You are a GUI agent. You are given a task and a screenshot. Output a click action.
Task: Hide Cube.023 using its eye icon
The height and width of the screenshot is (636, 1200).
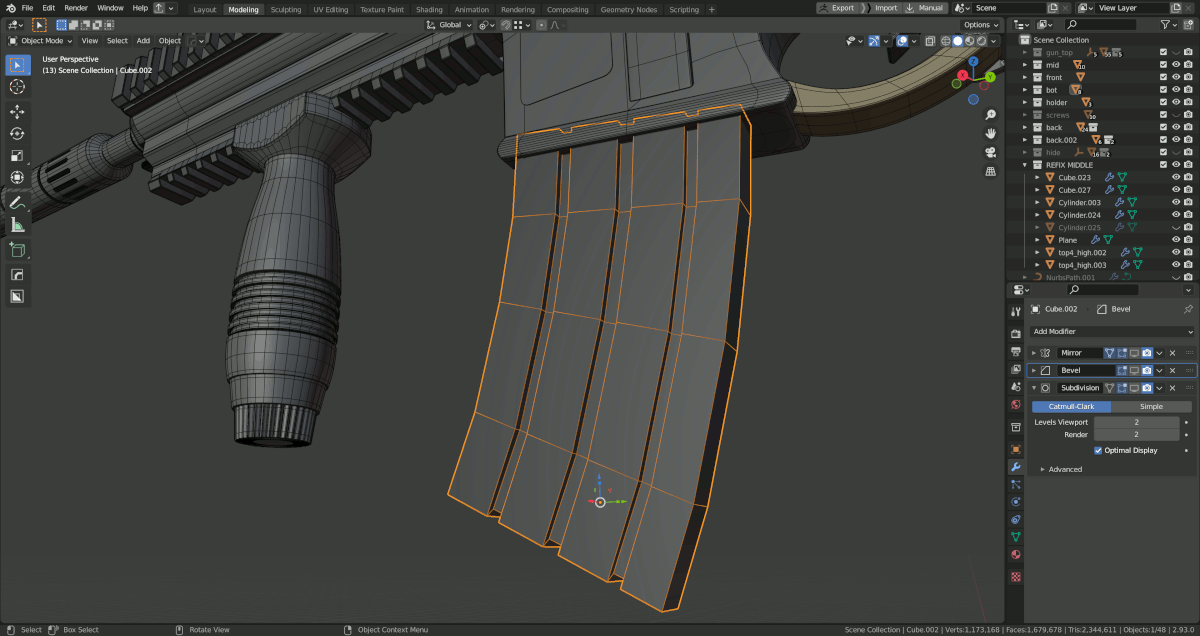[x=1176, y=177]
